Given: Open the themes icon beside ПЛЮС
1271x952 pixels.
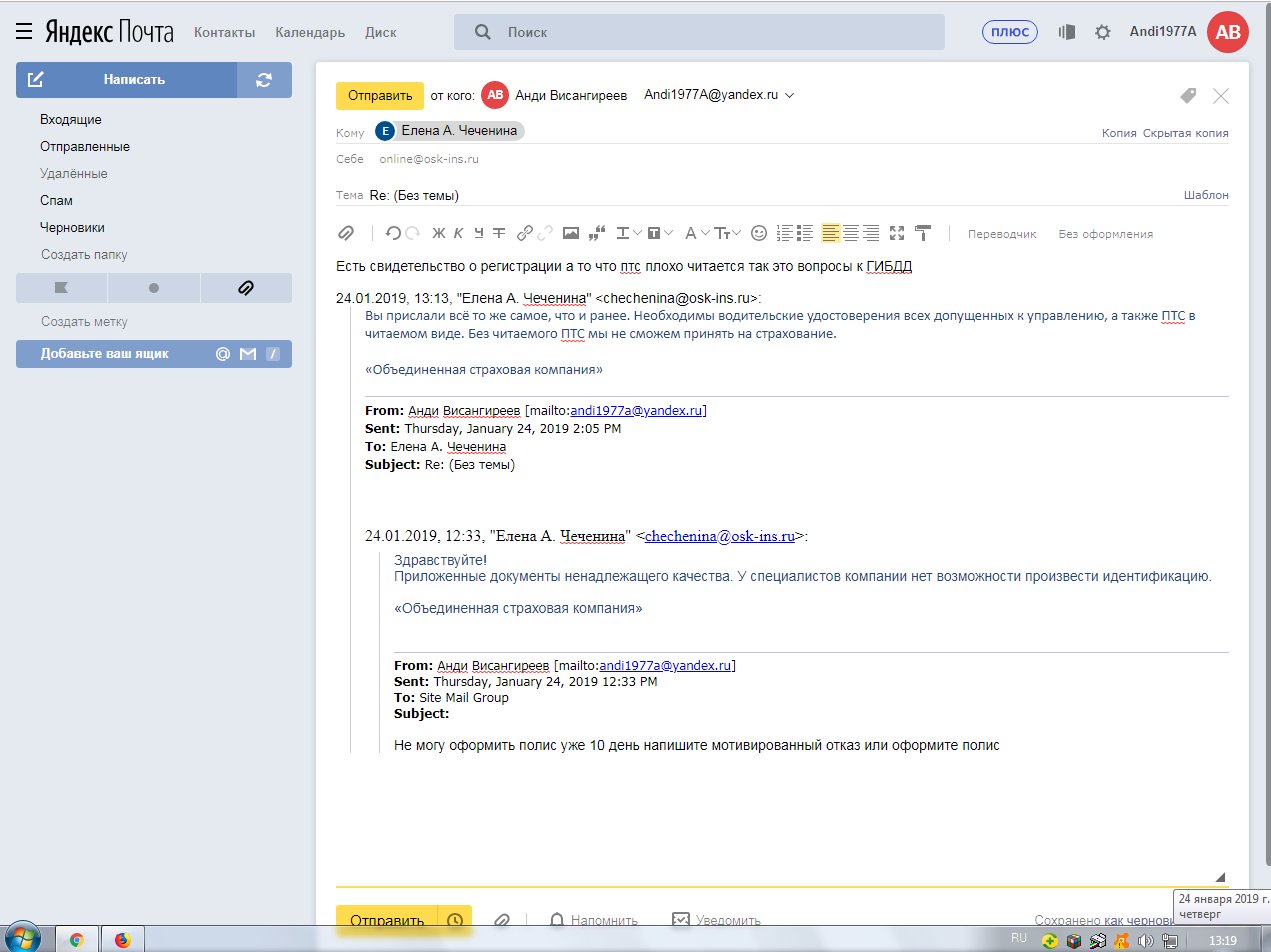Looking at the screenshot, I should coord(1067,32).
